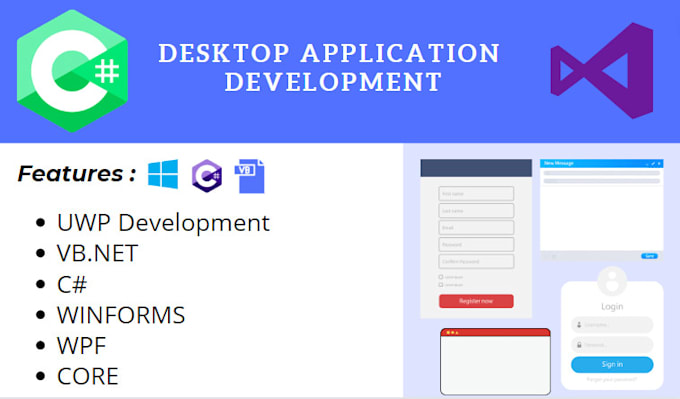The image size is (680, 399).
Task: Click the Send button in New Message window
Action: point(649,256)
